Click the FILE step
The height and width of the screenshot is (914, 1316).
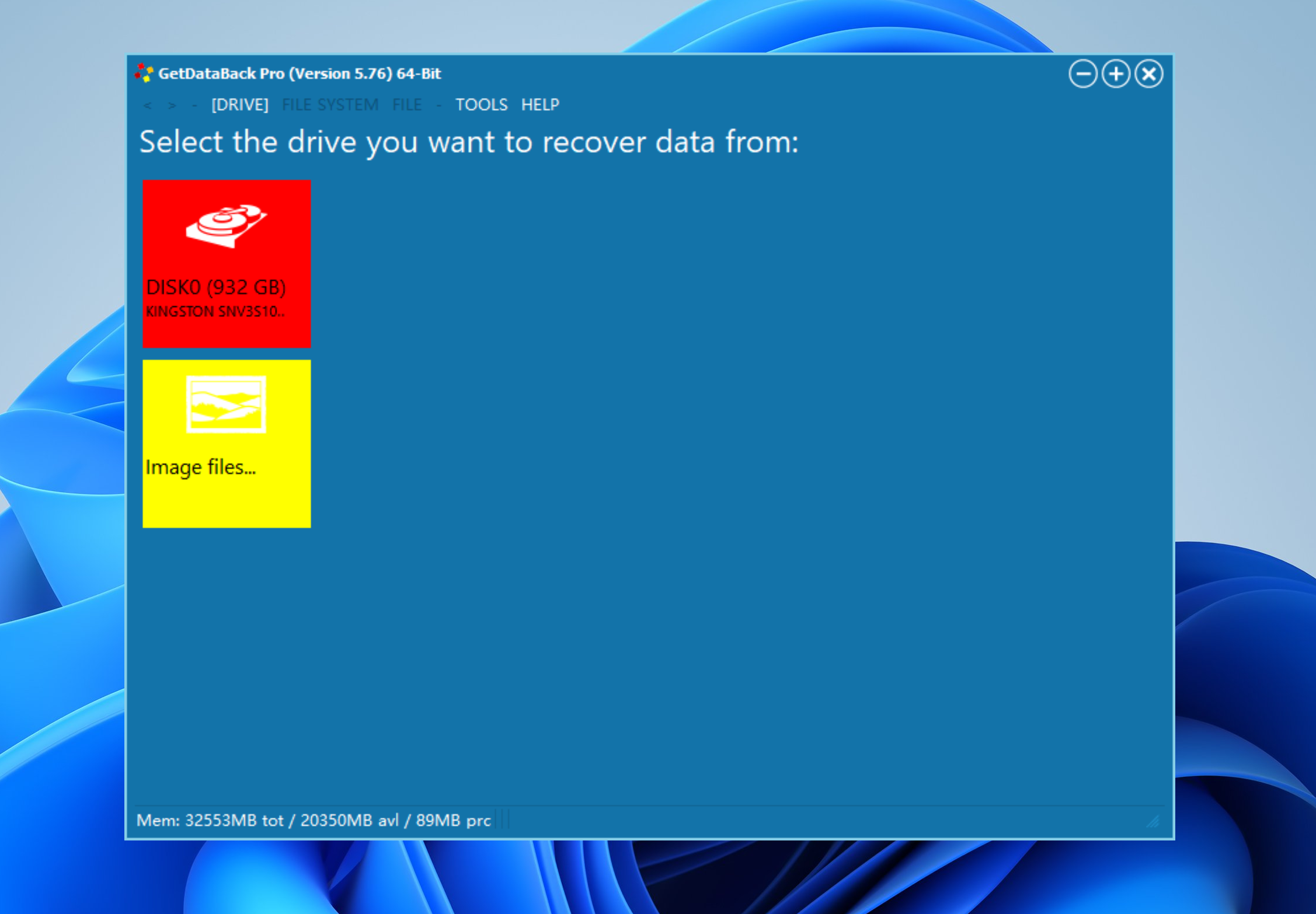pyautogui.click(x=407, y=104)
